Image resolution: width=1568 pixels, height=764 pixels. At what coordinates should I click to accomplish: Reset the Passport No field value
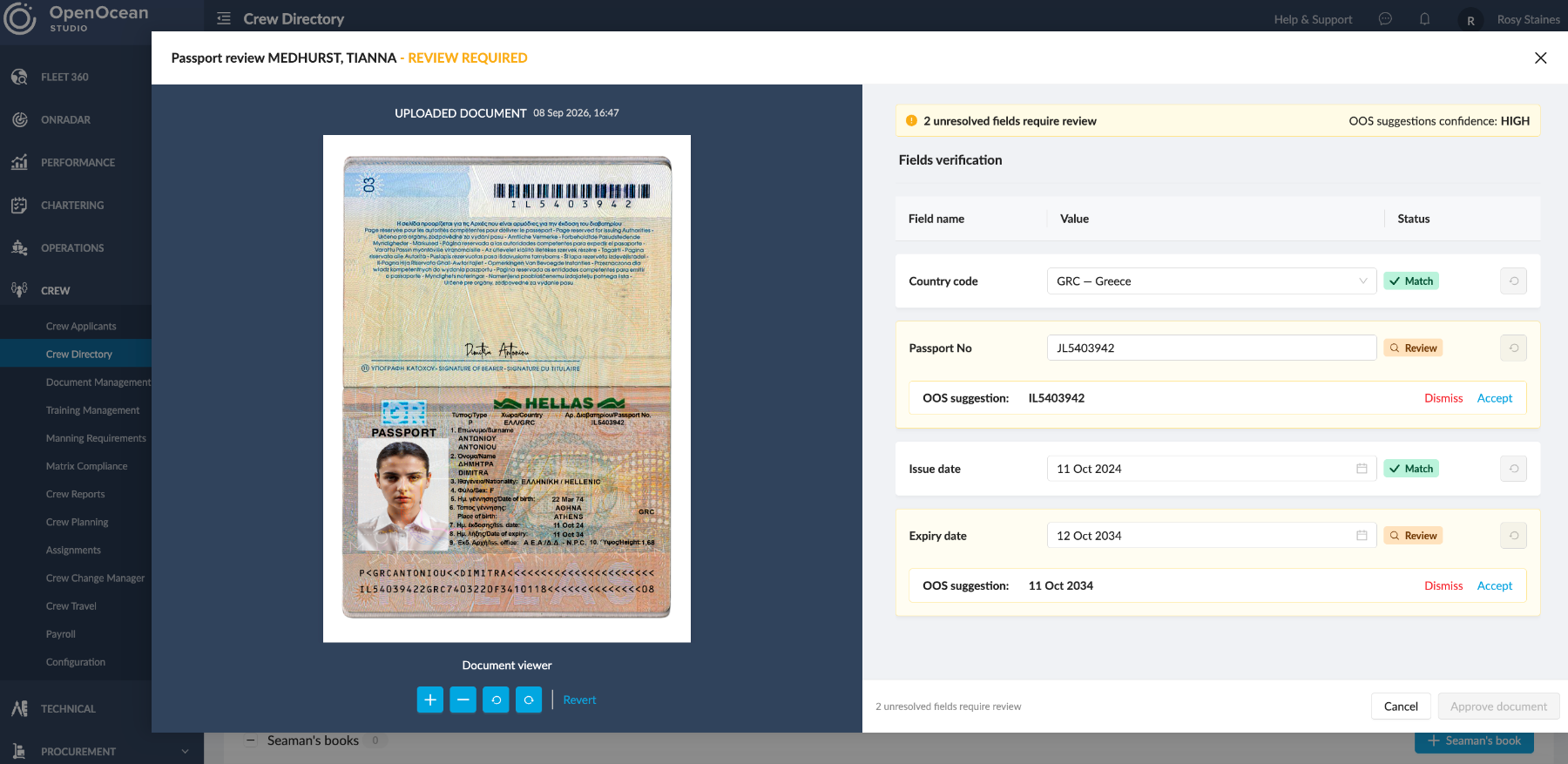click(1514, 348)
